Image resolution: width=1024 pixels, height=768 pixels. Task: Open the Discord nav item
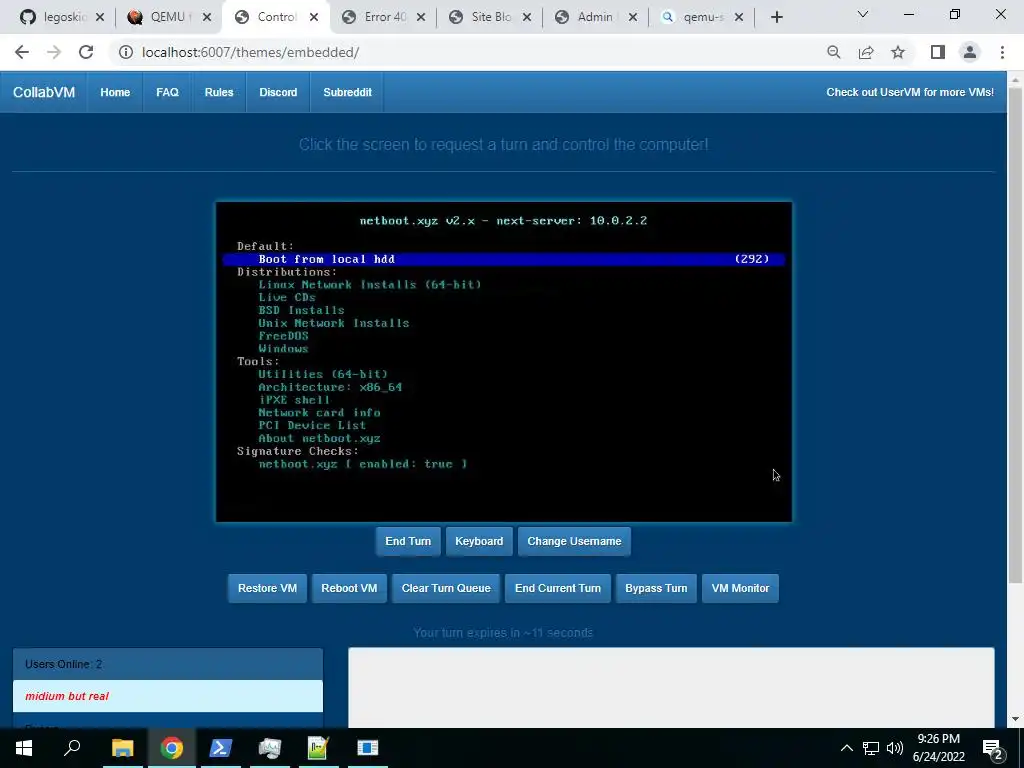click(278, 92)
